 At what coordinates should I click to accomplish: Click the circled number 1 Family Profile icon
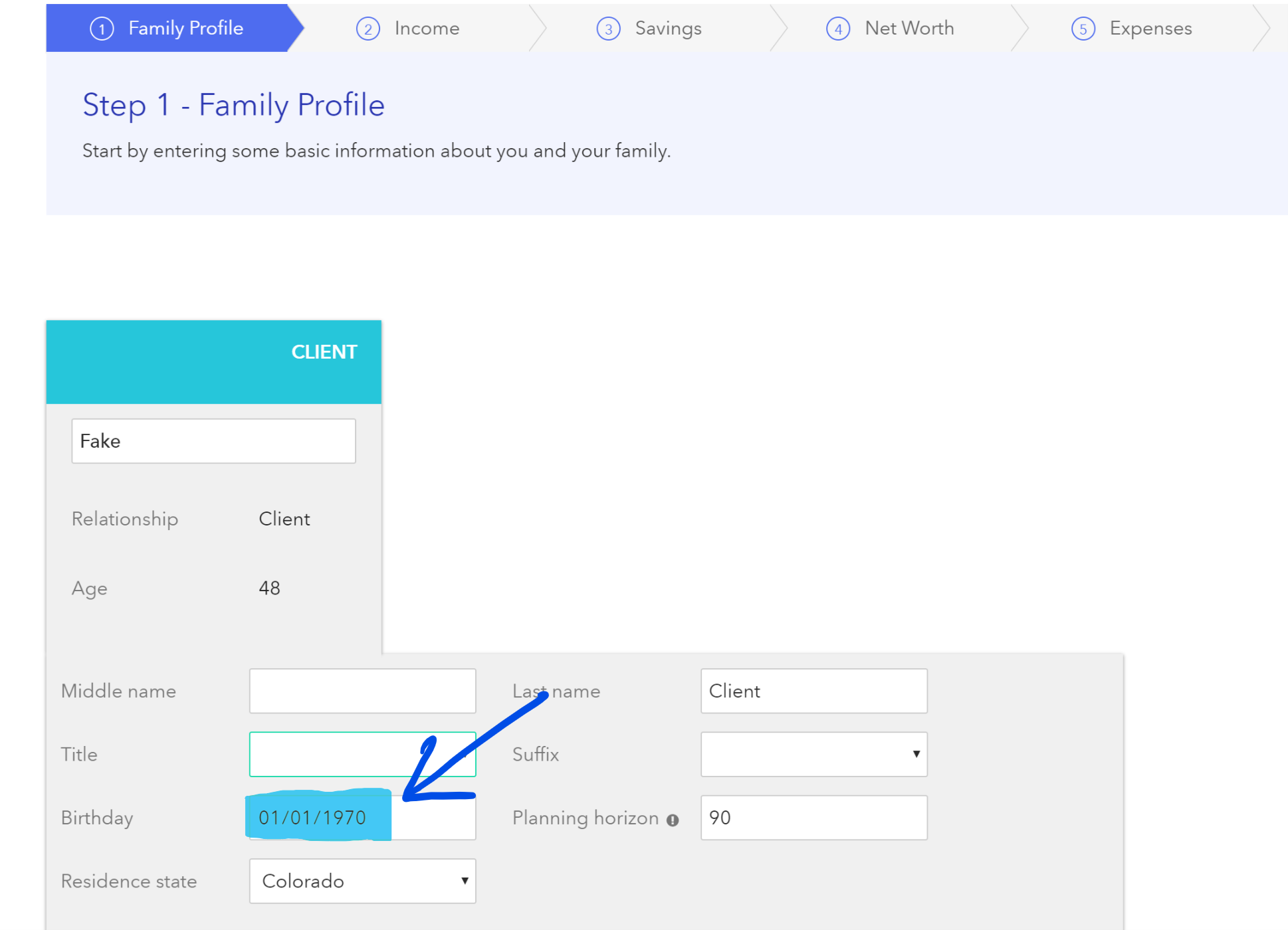tap(102, 29)
